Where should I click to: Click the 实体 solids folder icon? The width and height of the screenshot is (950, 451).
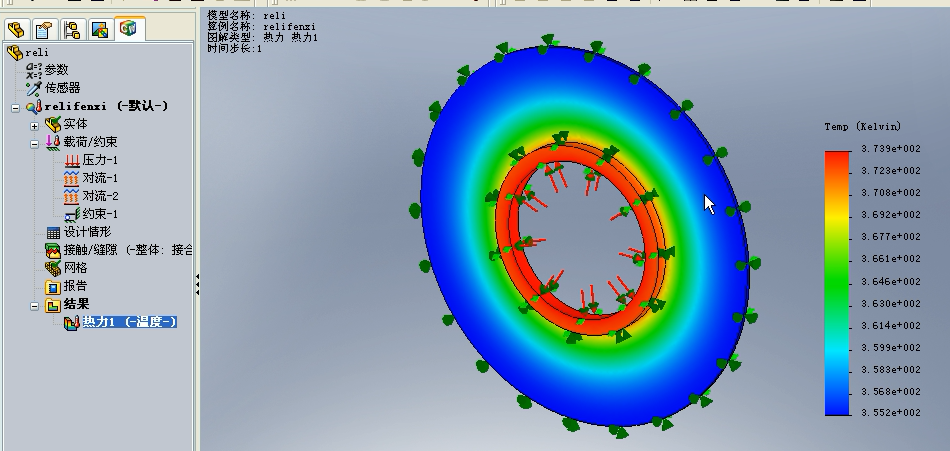point(53,124)
